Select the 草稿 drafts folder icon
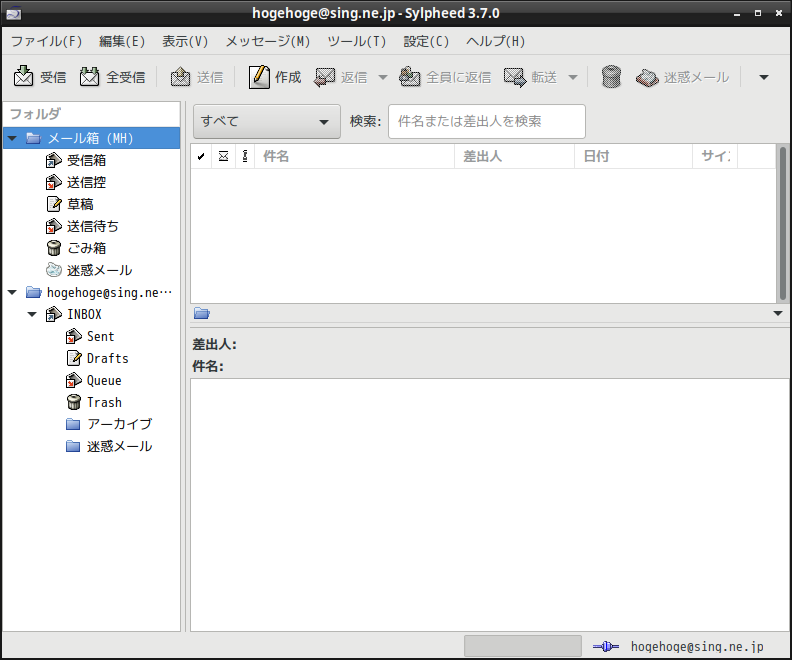The image size is (792, 660). click(54, 204)
